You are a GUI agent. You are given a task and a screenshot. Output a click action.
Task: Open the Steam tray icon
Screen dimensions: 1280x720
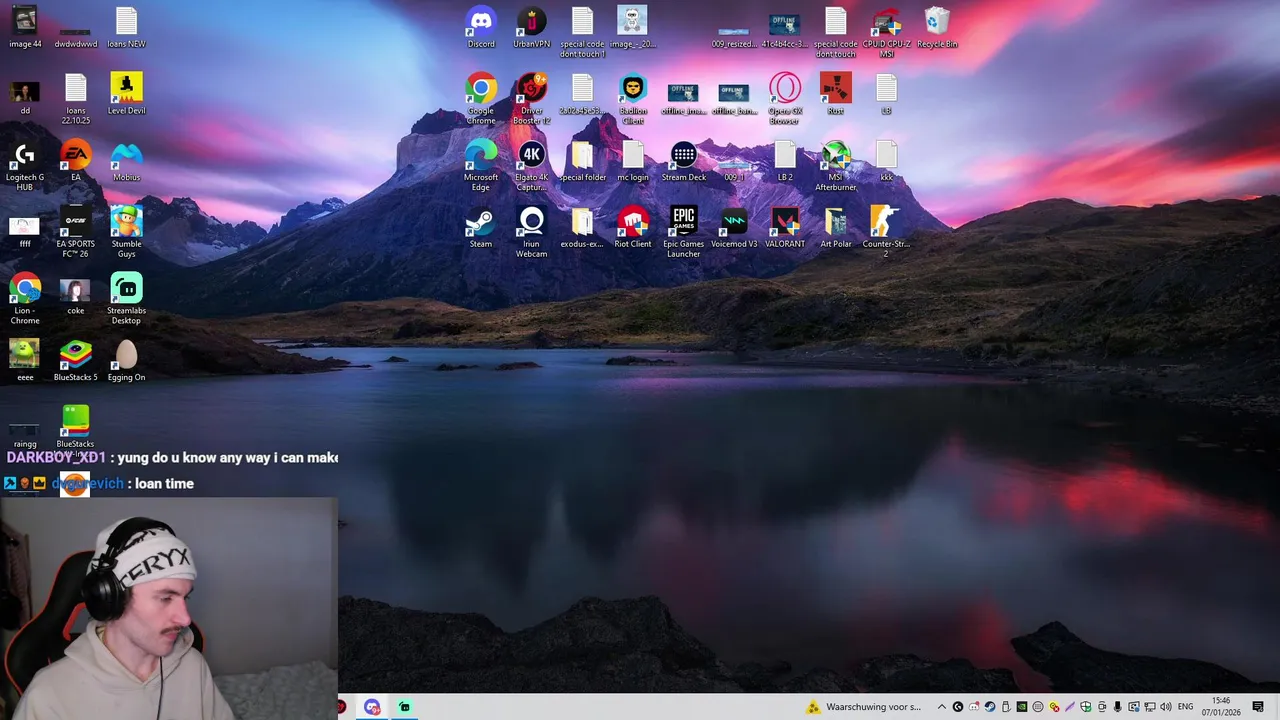(989, 707)
